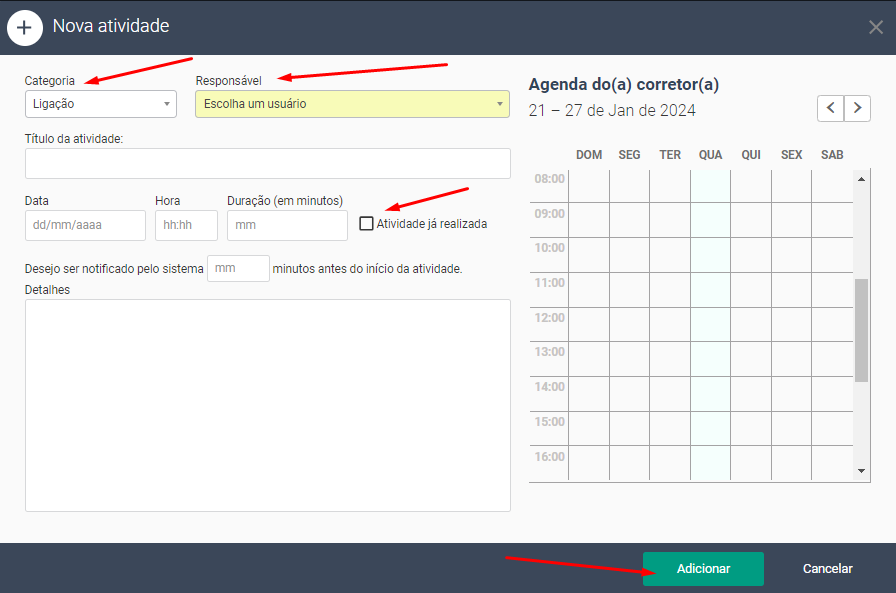Click agenda scrollbar up arrow
The height and width of the screenshot is (593, 896).
862,178
